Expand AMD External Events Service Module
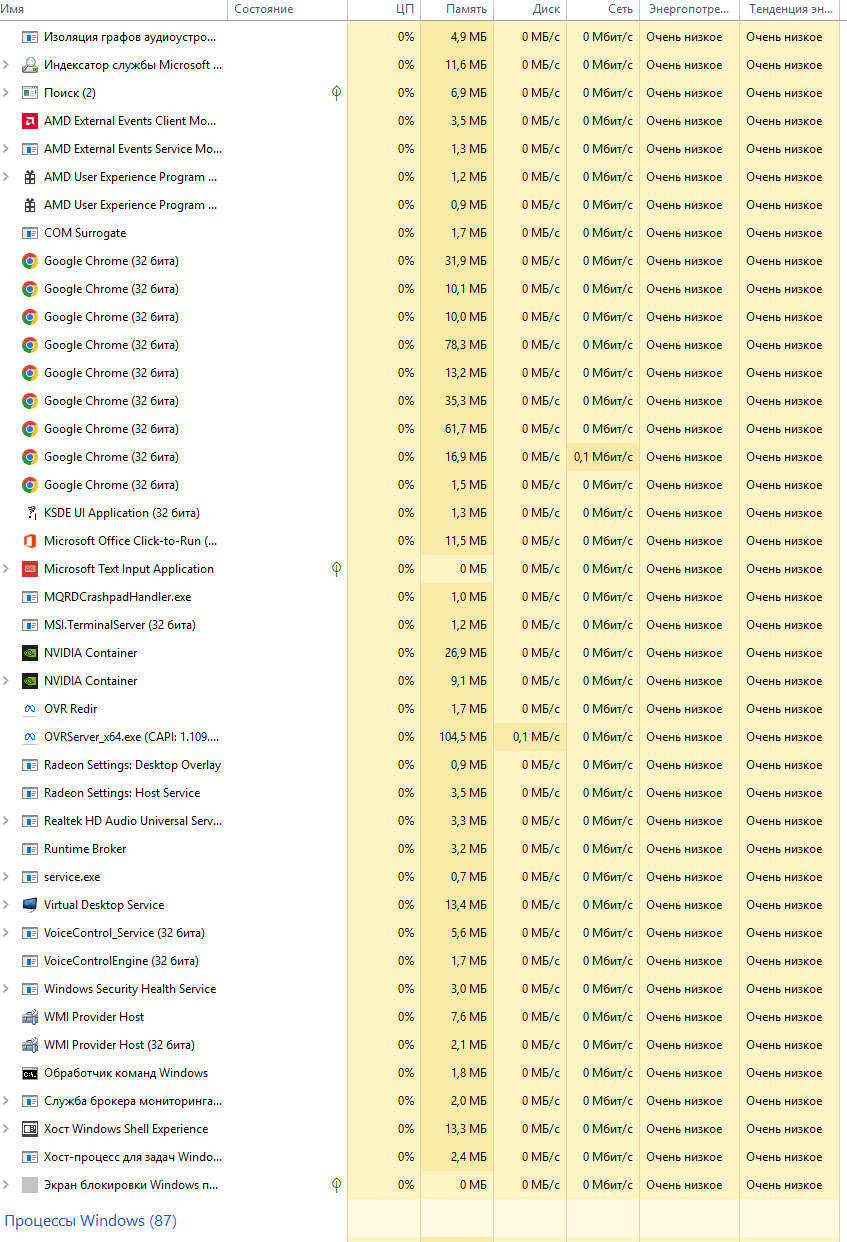The image size is (847, 1242). coord(7,149)
